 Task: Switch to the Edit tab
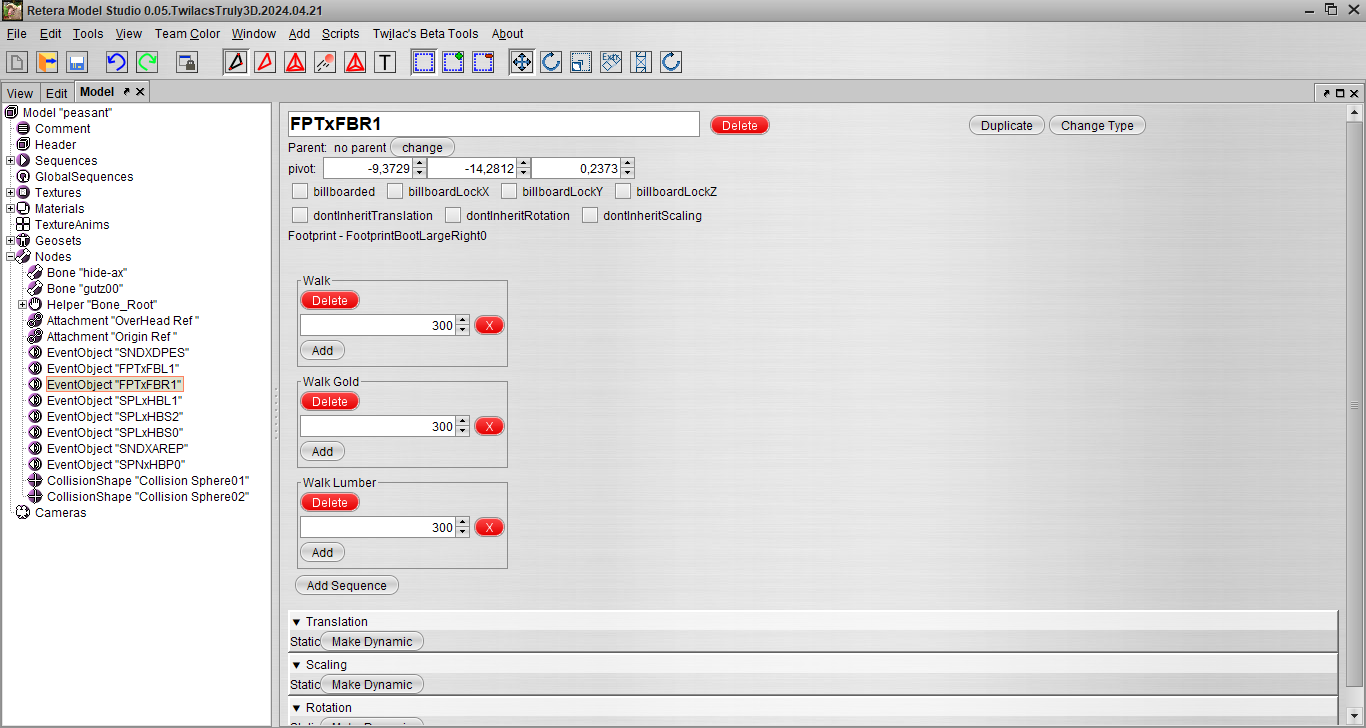[57, 93]
